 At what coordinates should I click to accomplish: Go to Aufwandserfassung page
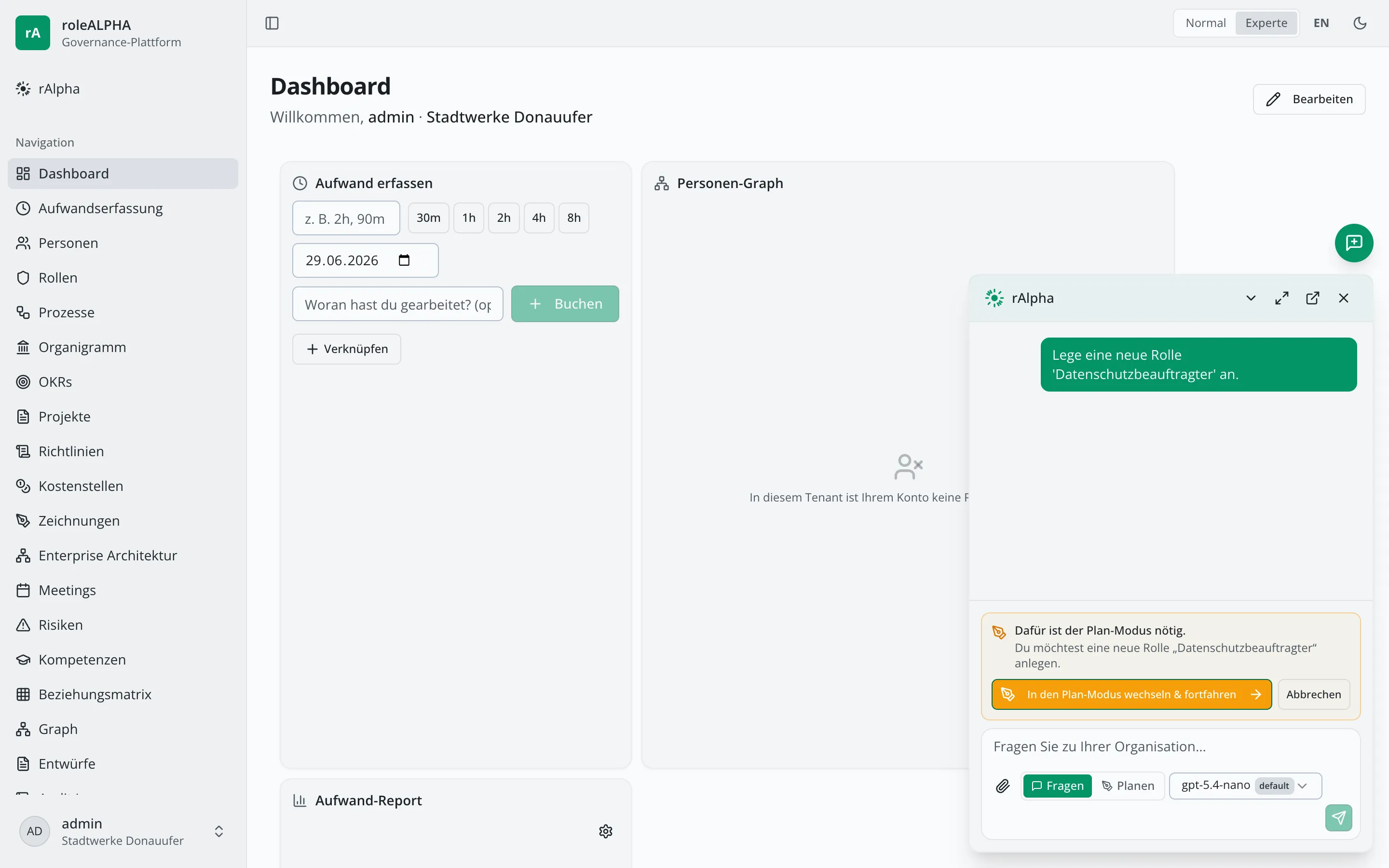123,208
